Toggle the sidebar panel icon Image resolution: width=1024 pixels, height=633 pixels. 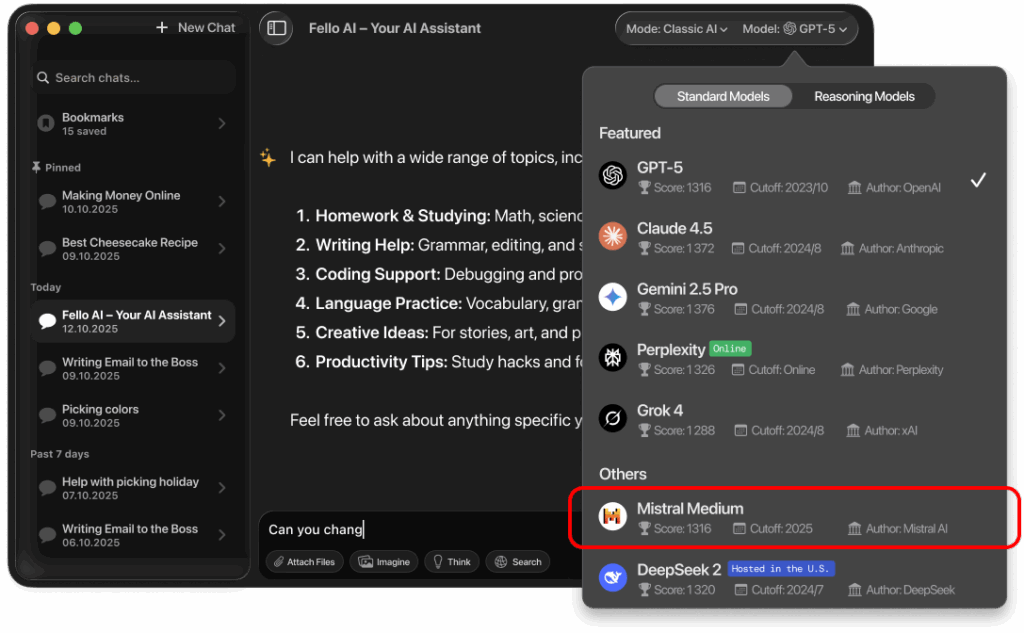tap(276, 28)
